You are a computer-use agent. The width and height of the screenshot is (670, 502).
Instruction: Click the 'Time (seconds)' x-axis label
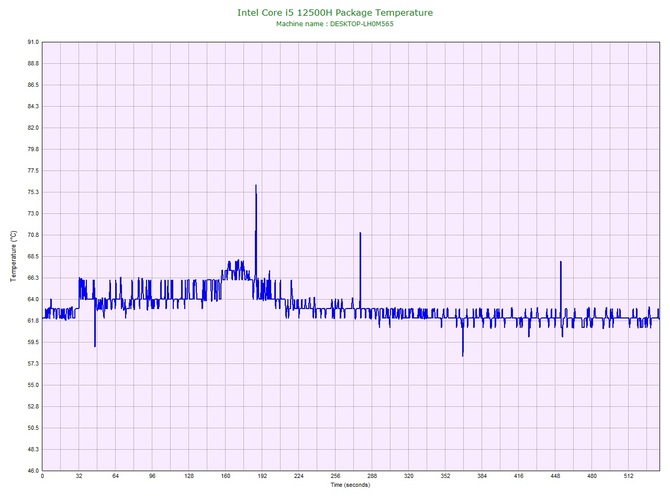350,485
